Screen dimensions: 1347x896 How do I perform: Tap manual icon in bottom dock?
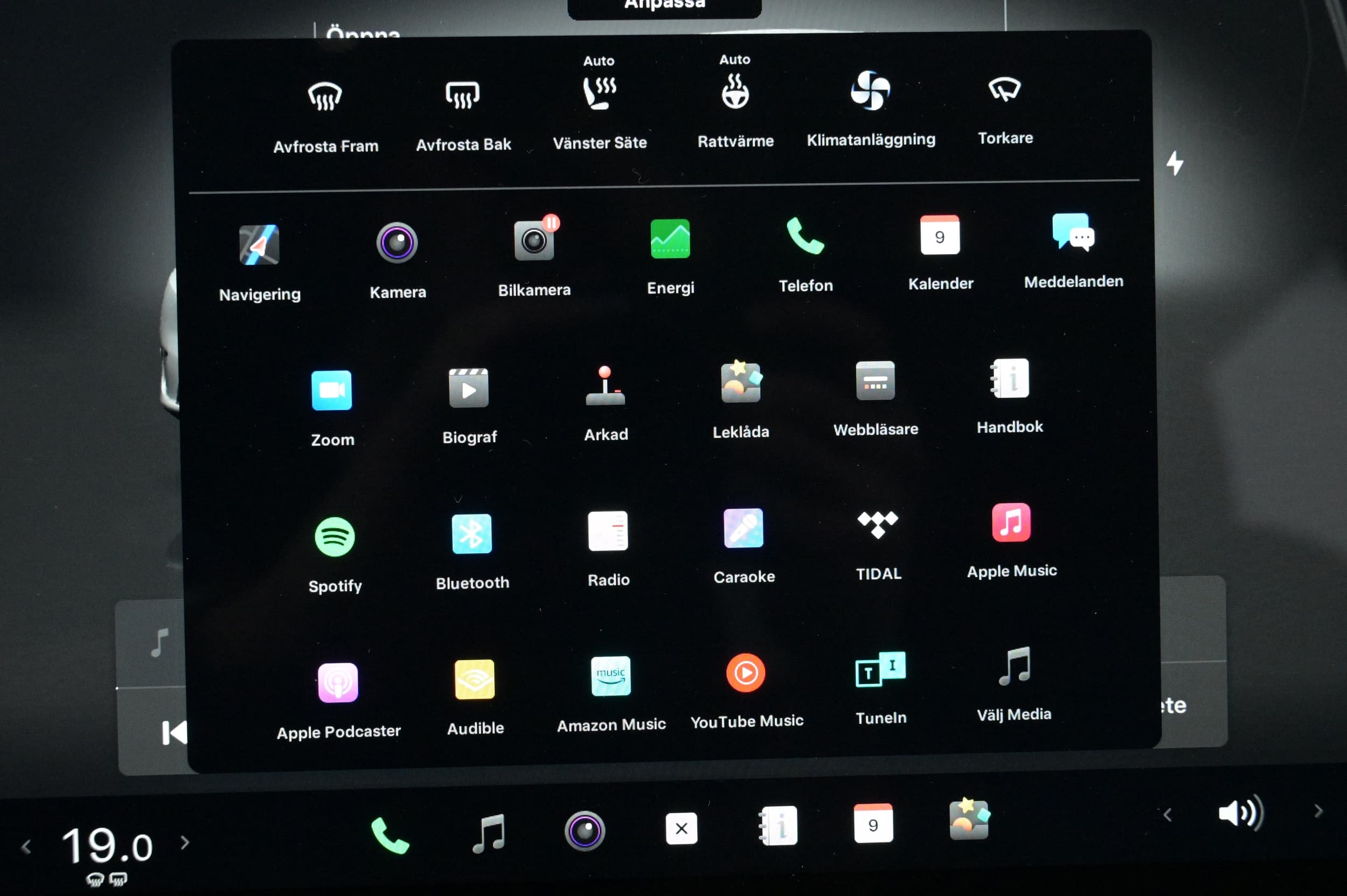pyautogui.click(x=778, y=826)
